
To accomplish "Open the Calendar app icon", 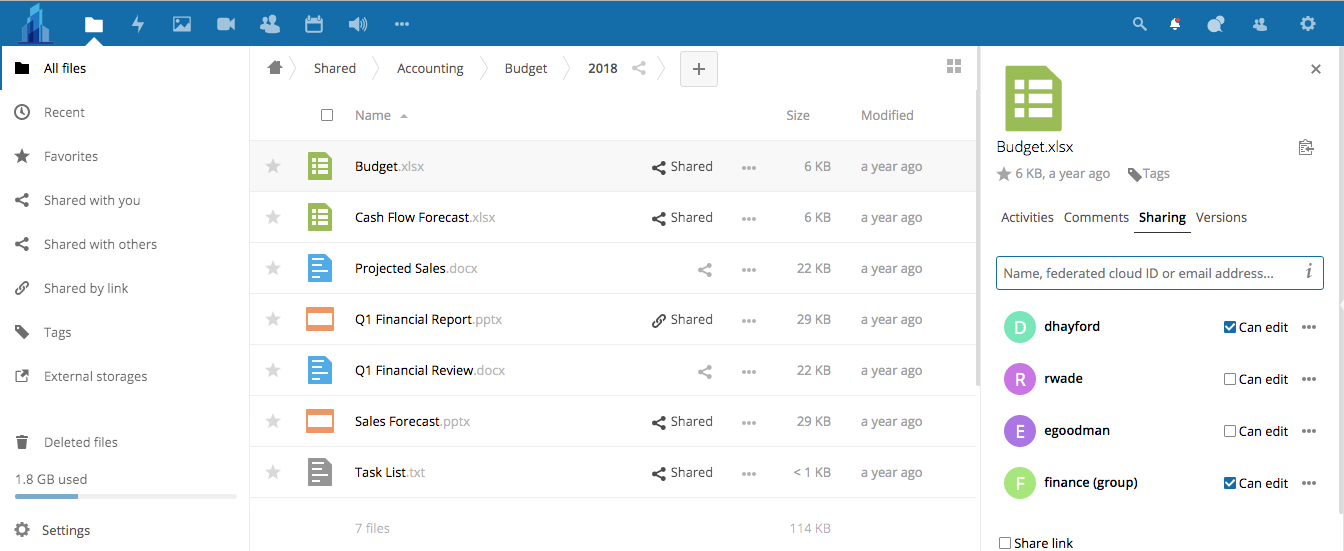I will [x=313, y=24].
